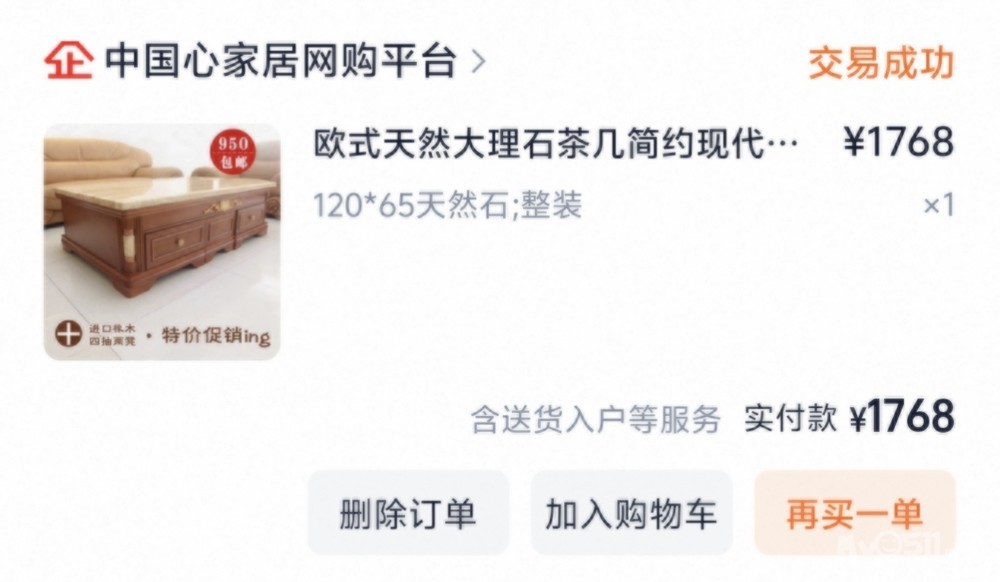1000x582 pixels.
Task: Click the ×1 quantity indicator
Action: tap(939, 205)
